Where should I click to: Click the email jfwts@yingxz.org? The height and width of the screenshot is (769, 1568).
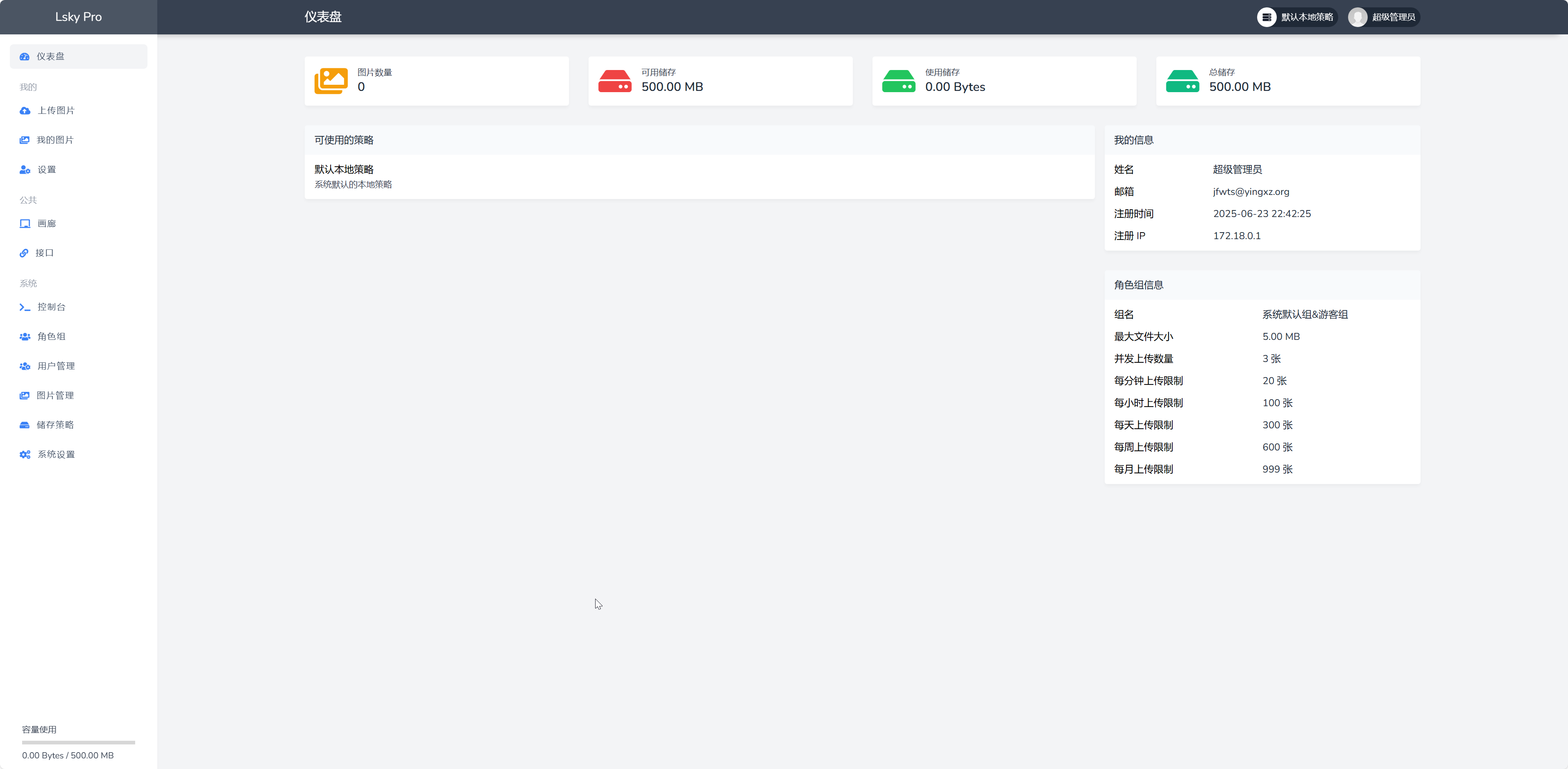[x=1251, y=192]
